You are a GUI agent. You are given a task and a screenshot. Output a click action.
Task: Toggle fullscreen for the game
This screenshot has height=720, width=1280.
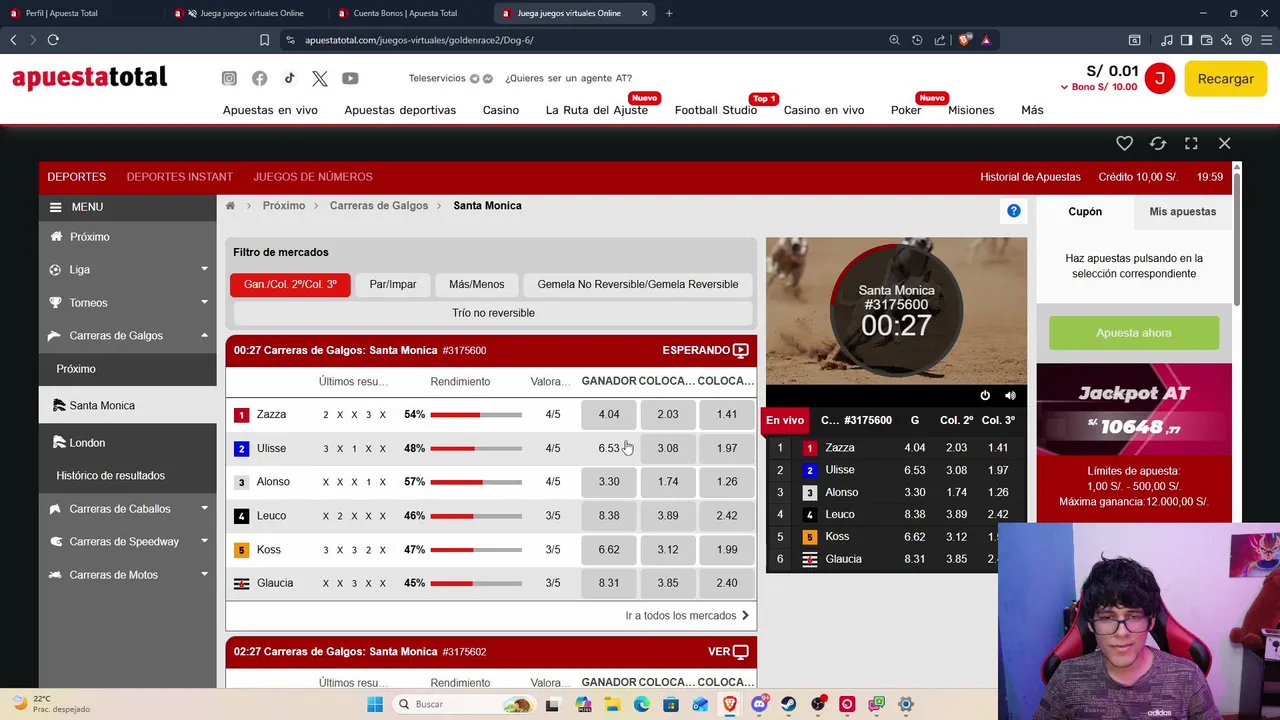point(1191,143)
